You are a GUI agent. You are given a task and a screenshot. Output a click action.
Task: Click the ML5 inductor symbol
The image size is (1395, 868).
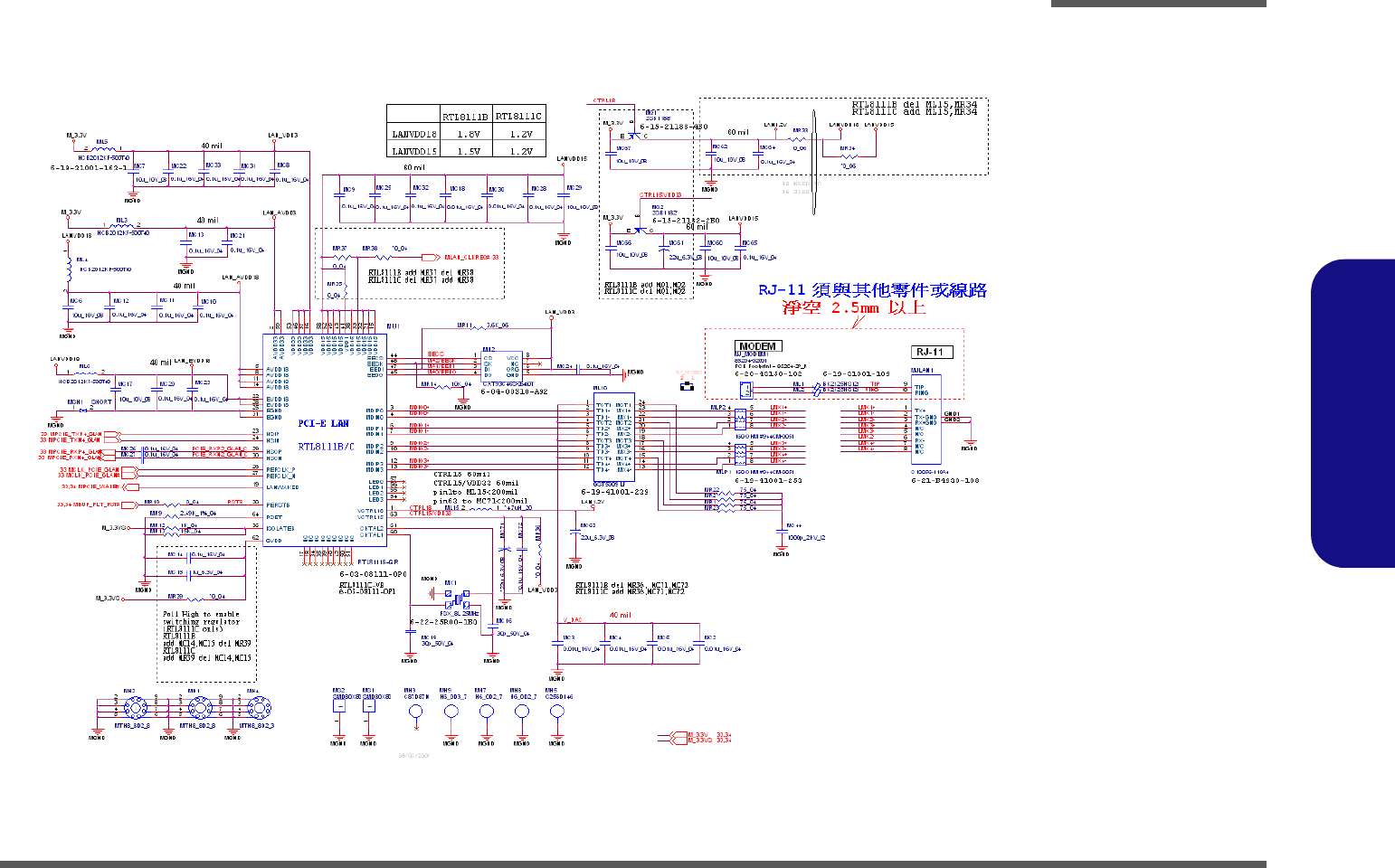(103, 149)
